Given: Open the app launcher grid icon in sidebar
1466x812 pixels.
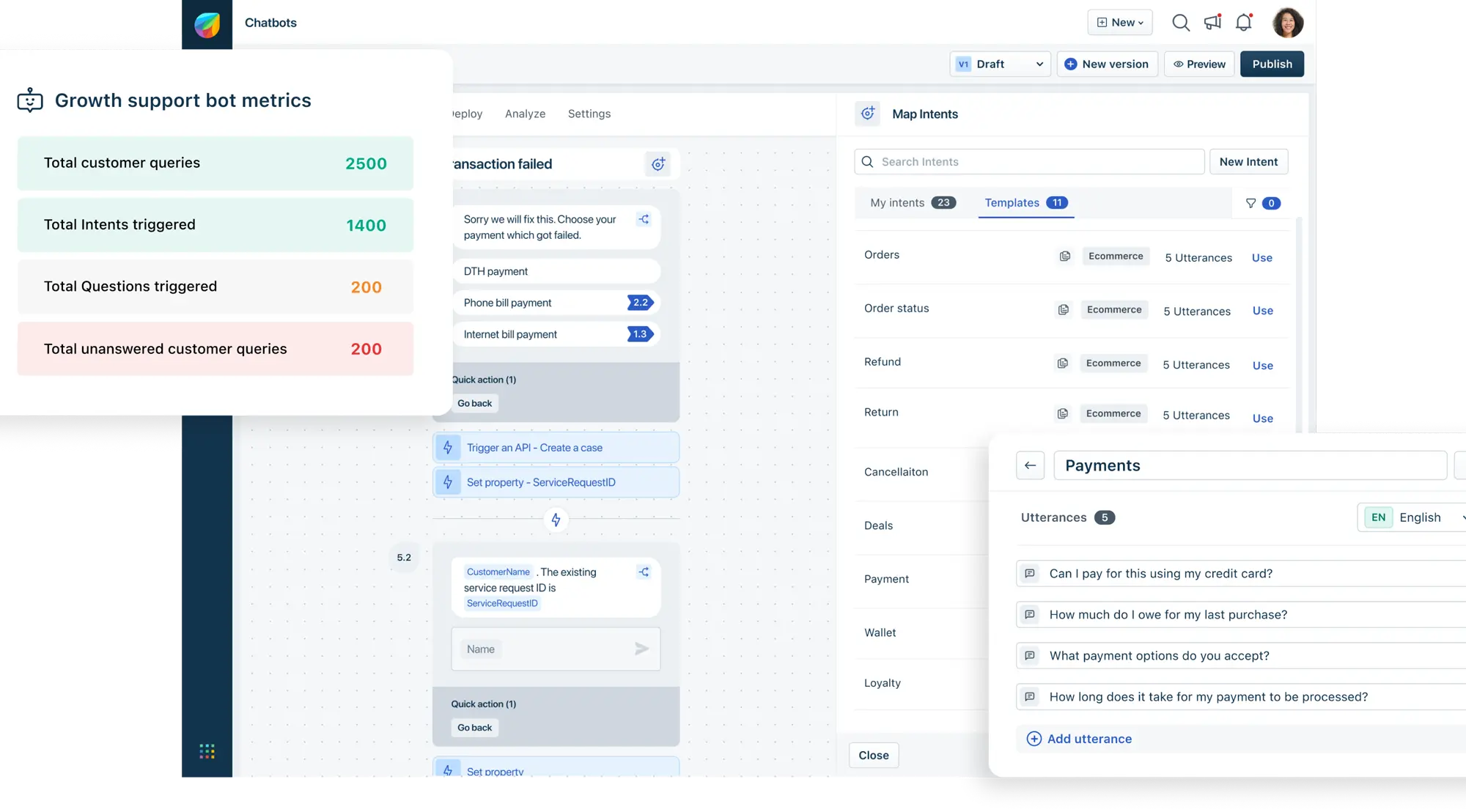Looking at the screenshot, I should coord(207,751).
